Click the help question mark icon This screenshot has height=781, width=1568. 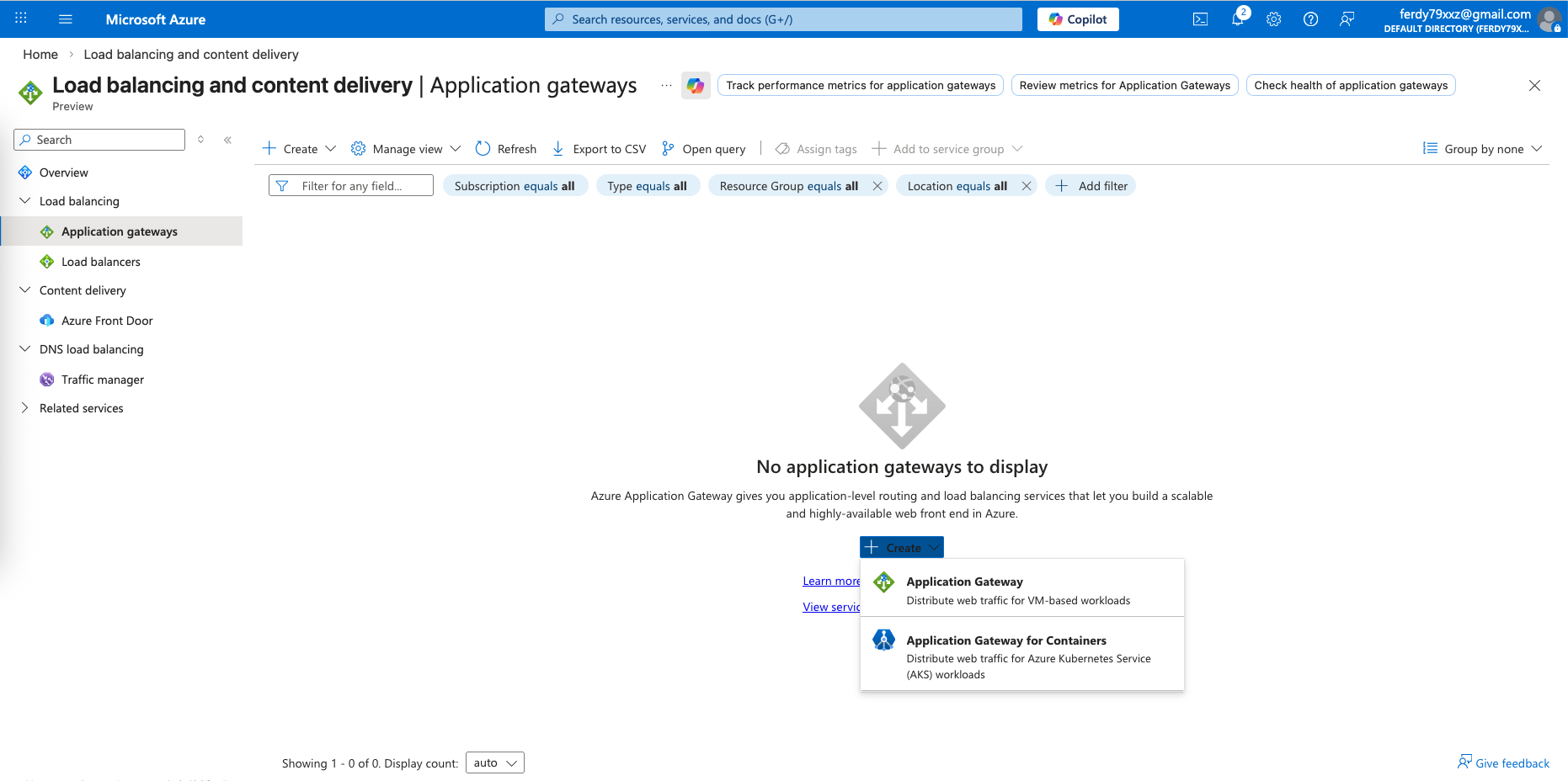(x=1310, y=19)
